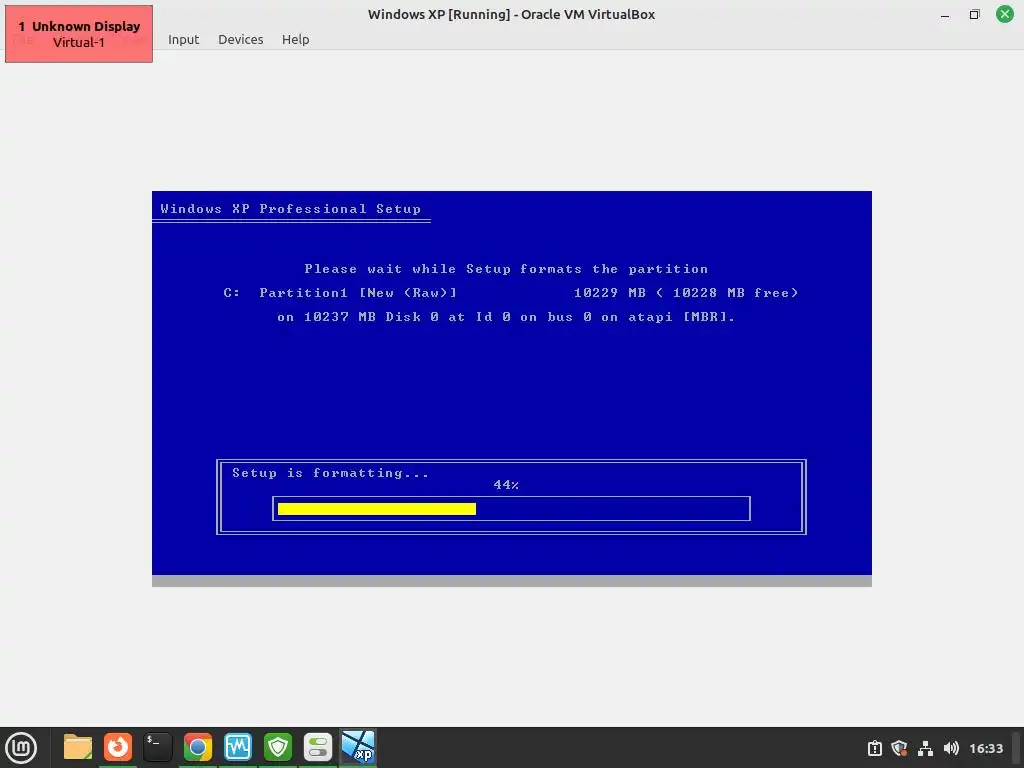Viewport: 1024px width, 768px height.
Task: Restore the VirtualBox window size
Action: coord(974,14)
